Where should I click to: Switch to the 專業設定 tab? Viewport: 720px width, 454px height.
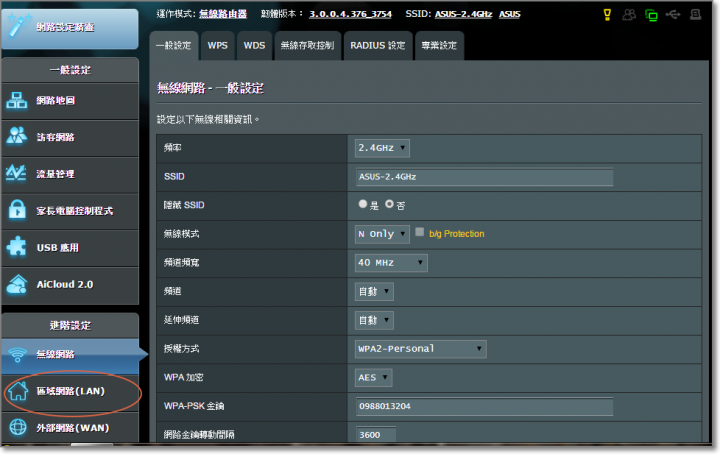(439, 45)
